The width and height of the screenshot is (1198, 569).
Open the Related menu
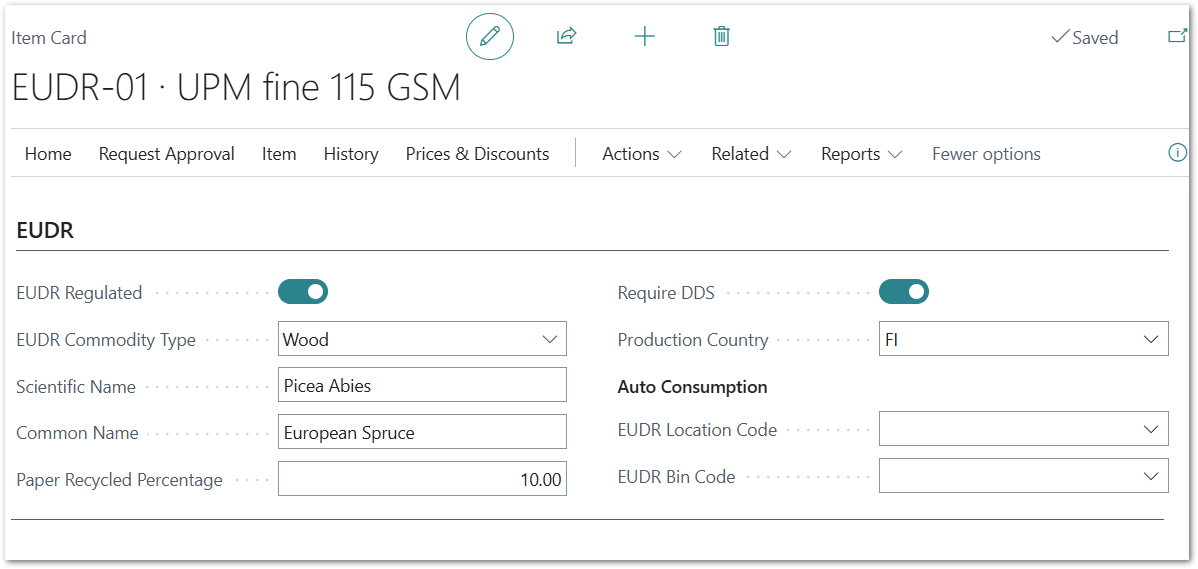(x=750, y=154)
